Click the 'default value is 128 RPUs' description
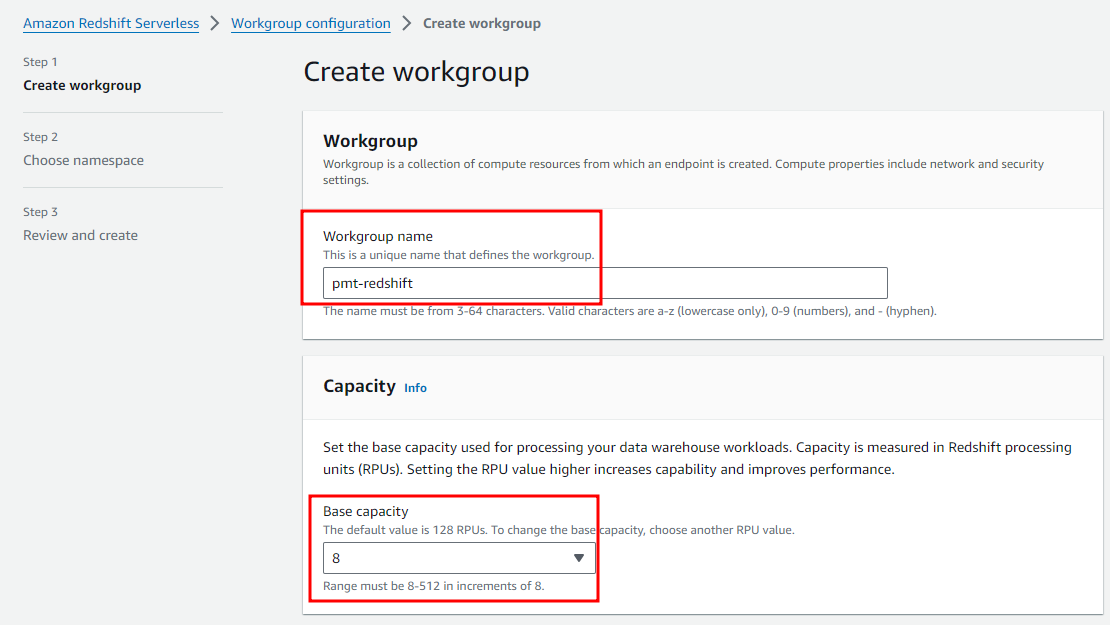 (x=559, y=530)
